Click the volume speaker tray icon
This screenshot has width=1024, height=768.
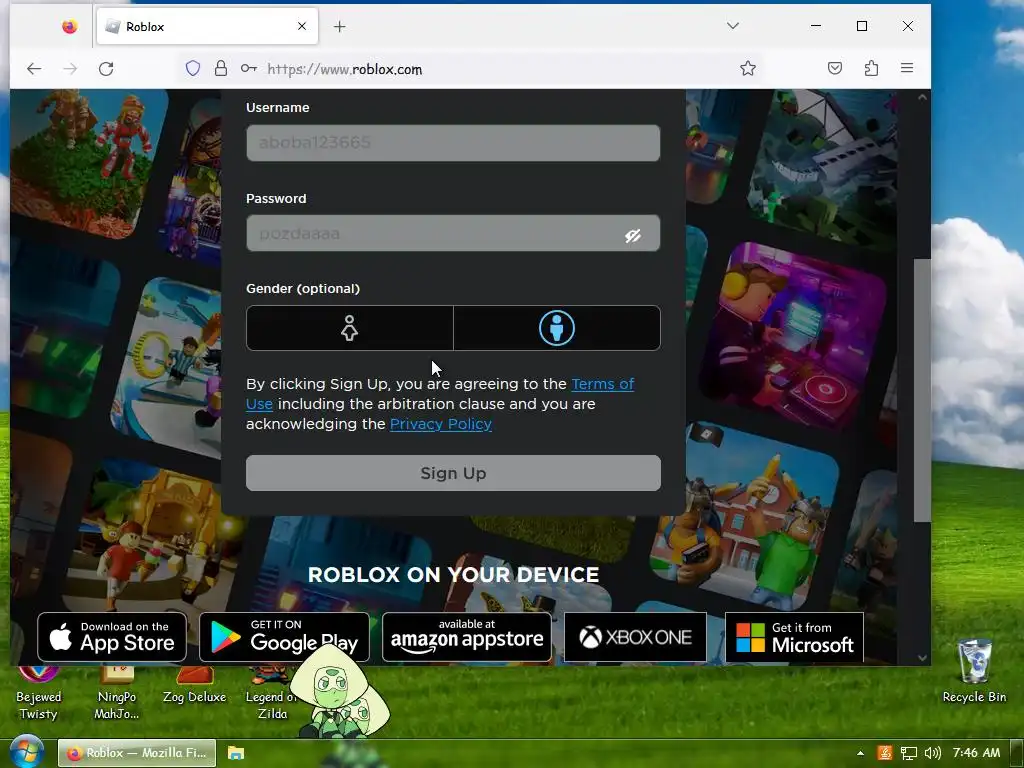coord(933,753)
